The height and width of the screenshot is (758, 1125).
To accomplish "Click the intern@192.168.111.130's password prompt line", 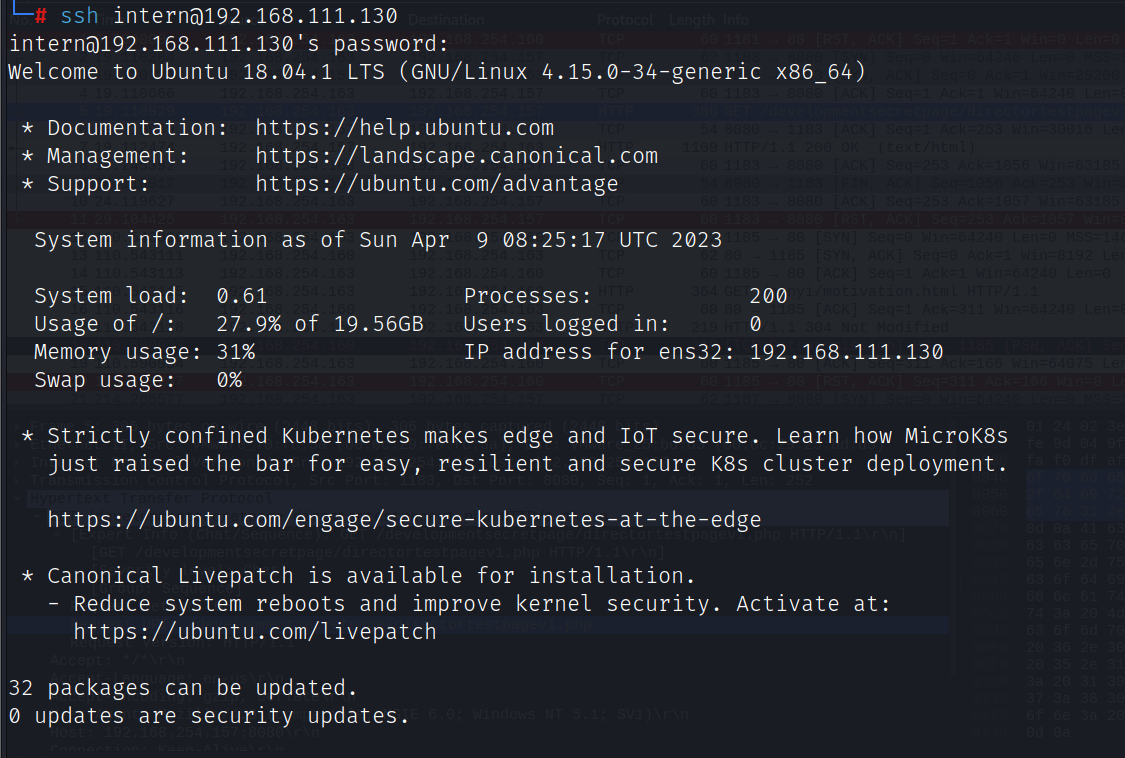I will [228, 44].
